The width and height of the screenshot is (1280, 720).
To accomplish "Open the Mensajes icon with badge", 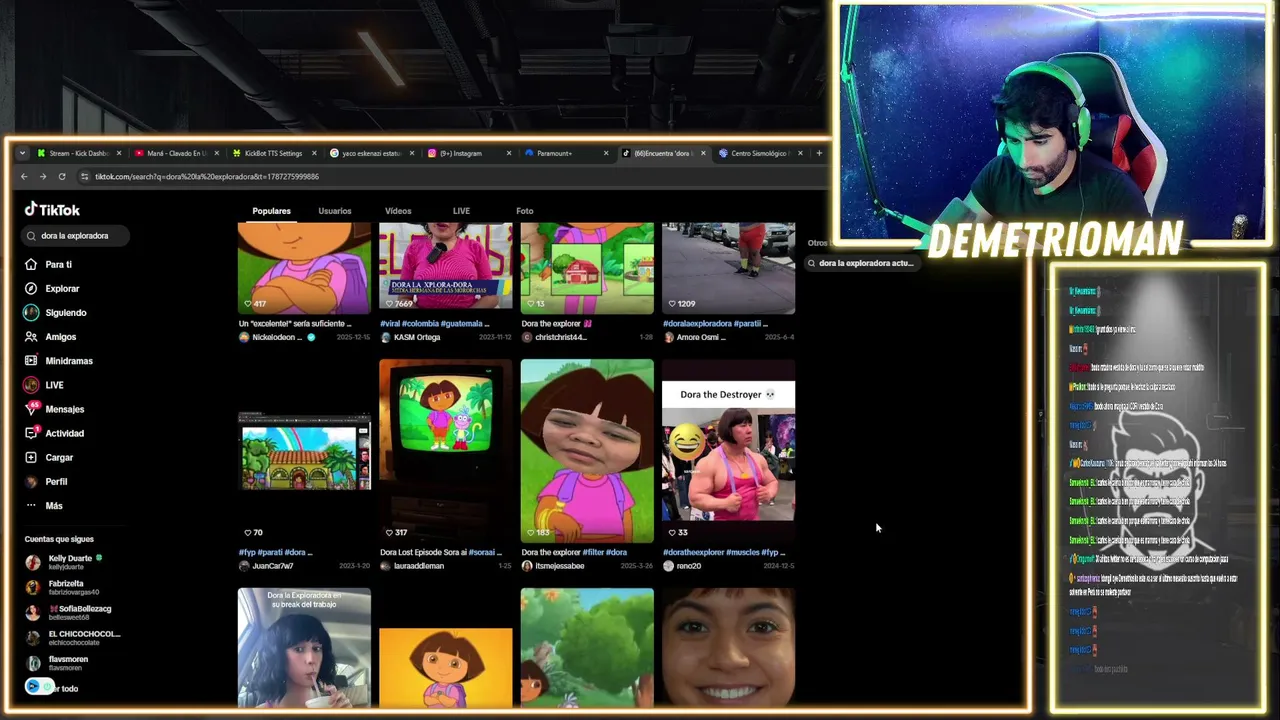I will (x=31, y=409).
